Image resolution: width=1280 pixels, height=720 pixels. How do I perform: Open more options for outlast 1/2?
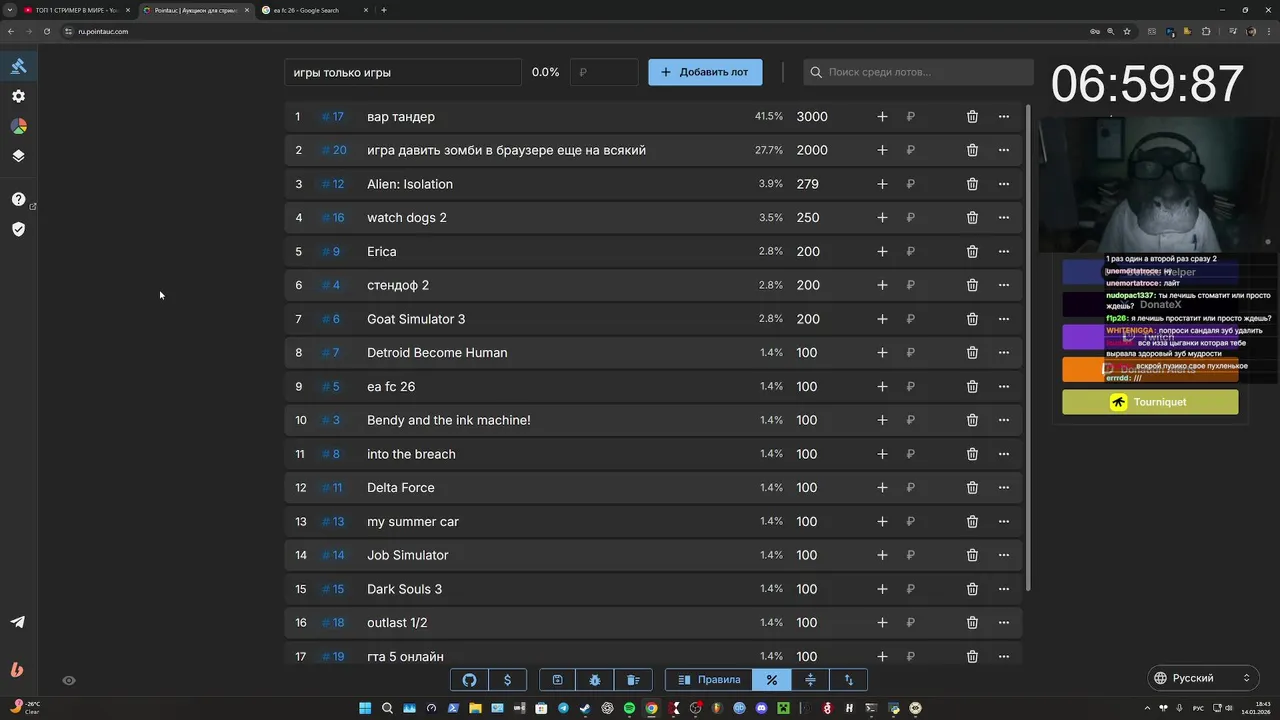tap(1004, 623)
